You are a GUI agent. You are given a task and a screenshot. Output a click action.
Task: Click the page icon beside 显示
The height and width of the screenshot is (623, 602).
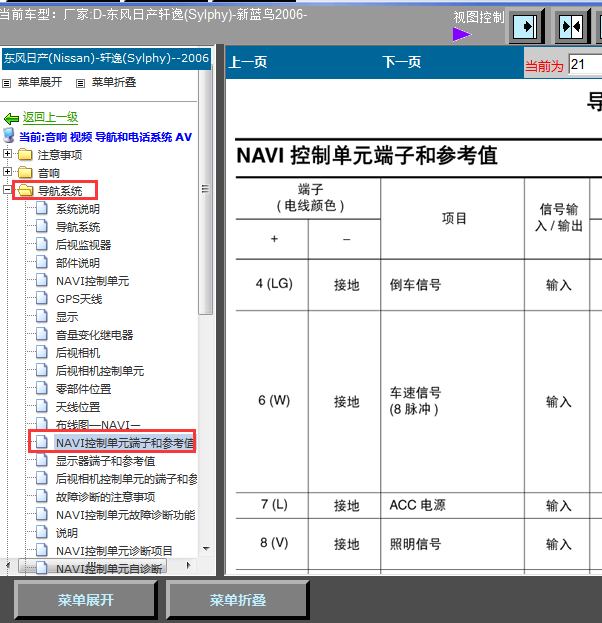42,316
